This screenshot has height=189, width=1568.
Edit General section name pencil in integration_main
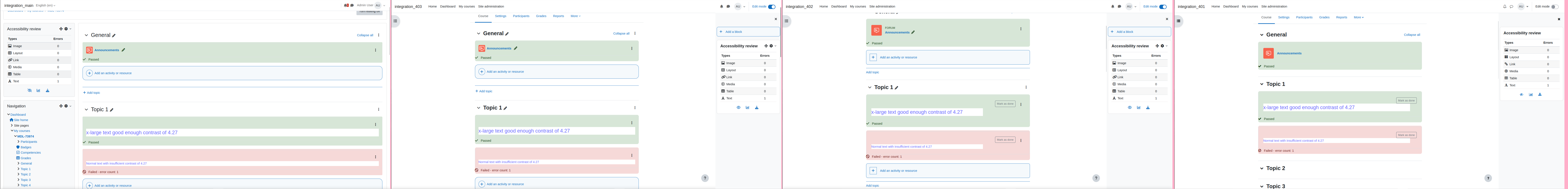[114, 35]
